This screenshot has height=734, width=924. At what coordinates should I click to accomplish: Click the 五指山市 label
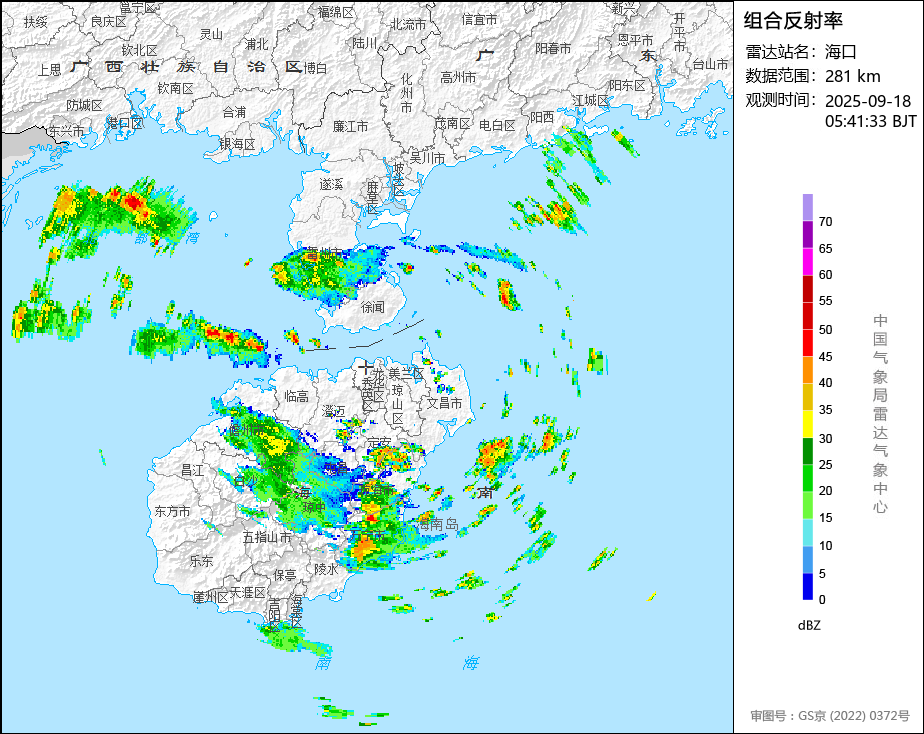tap(267, 537)
